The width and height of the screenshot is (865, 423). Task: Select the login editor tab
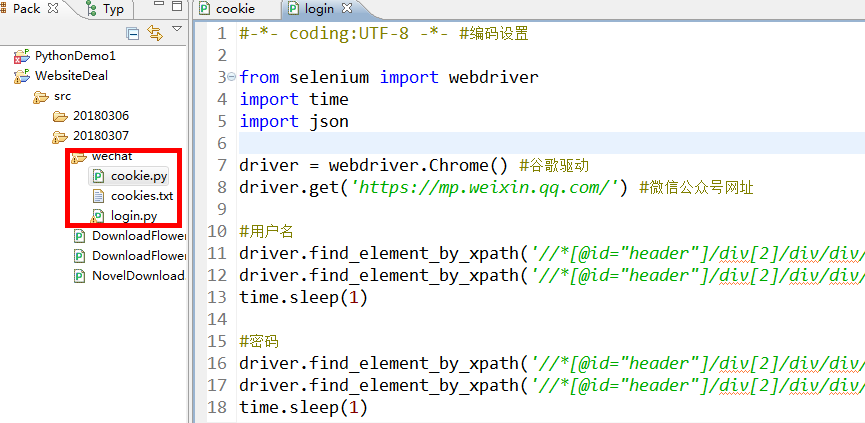pos(319,9)
